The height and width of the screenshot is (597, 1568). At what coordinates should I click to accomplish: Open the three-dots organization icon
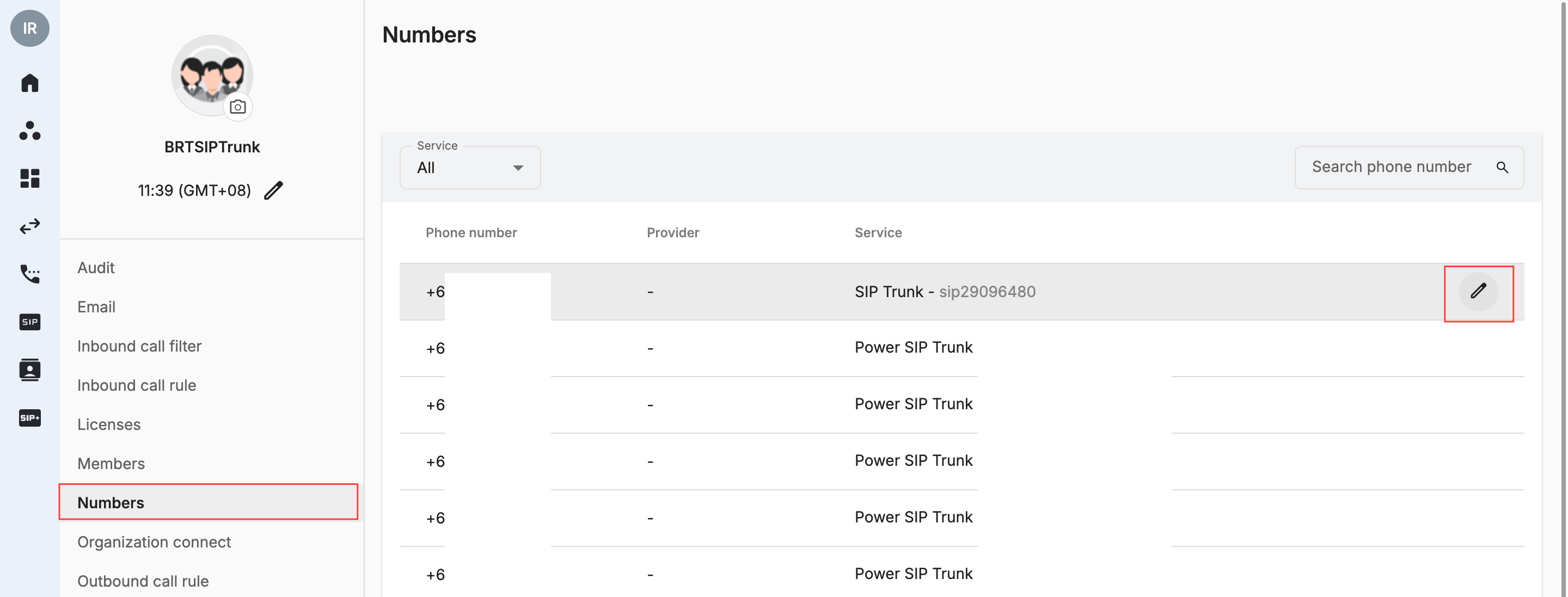(30, 130)
